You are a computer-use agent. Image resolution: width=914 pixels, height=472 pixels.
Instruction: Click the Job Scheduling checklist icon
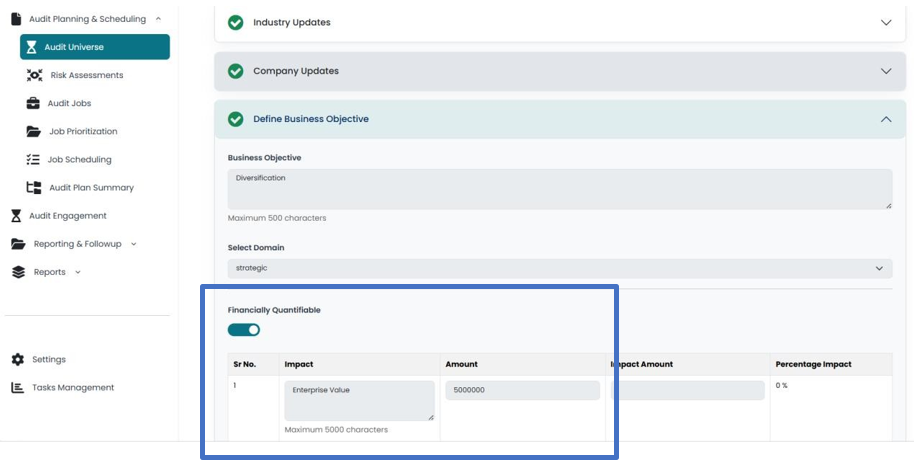pyautogui.click(x=33, y=159)
